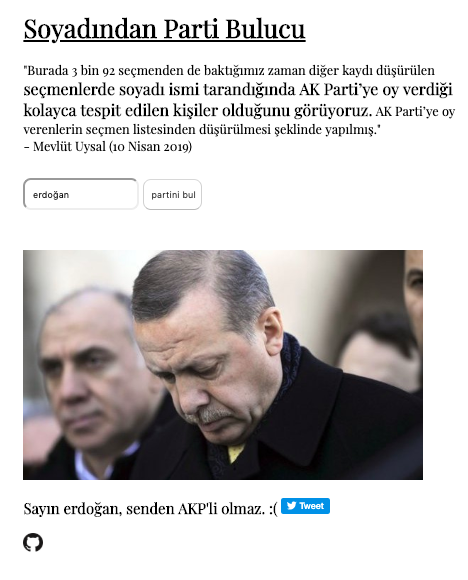Open the 'Soyadından Parti Bulucu' title link
Viewport: 468px width, 580px height.
pyautogui.click(x=164, y=29)
